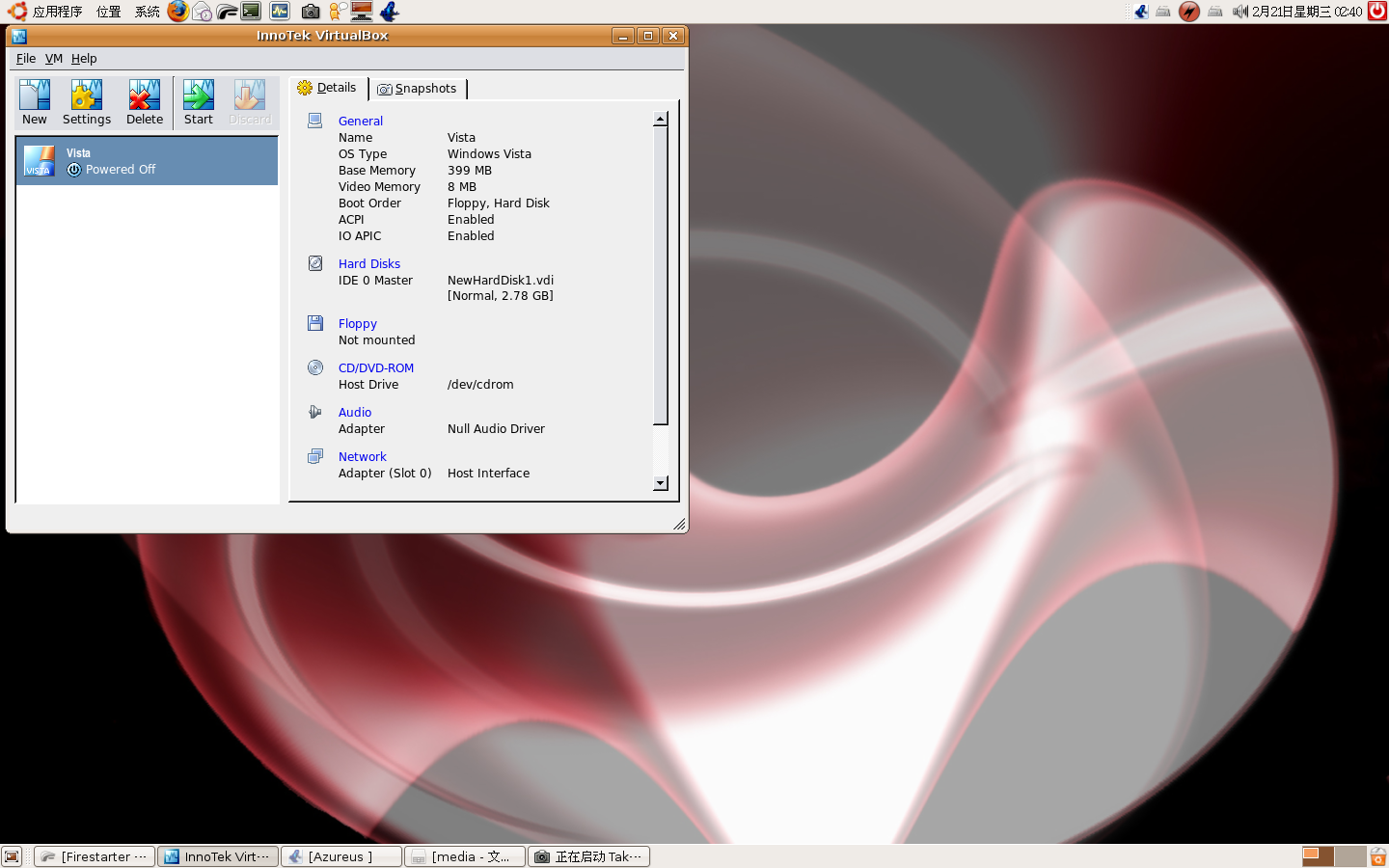The width and height of the screenshot is (1389, 868).
Task: Click the Azureus tray icon
Action: [x=1141, y=12]
